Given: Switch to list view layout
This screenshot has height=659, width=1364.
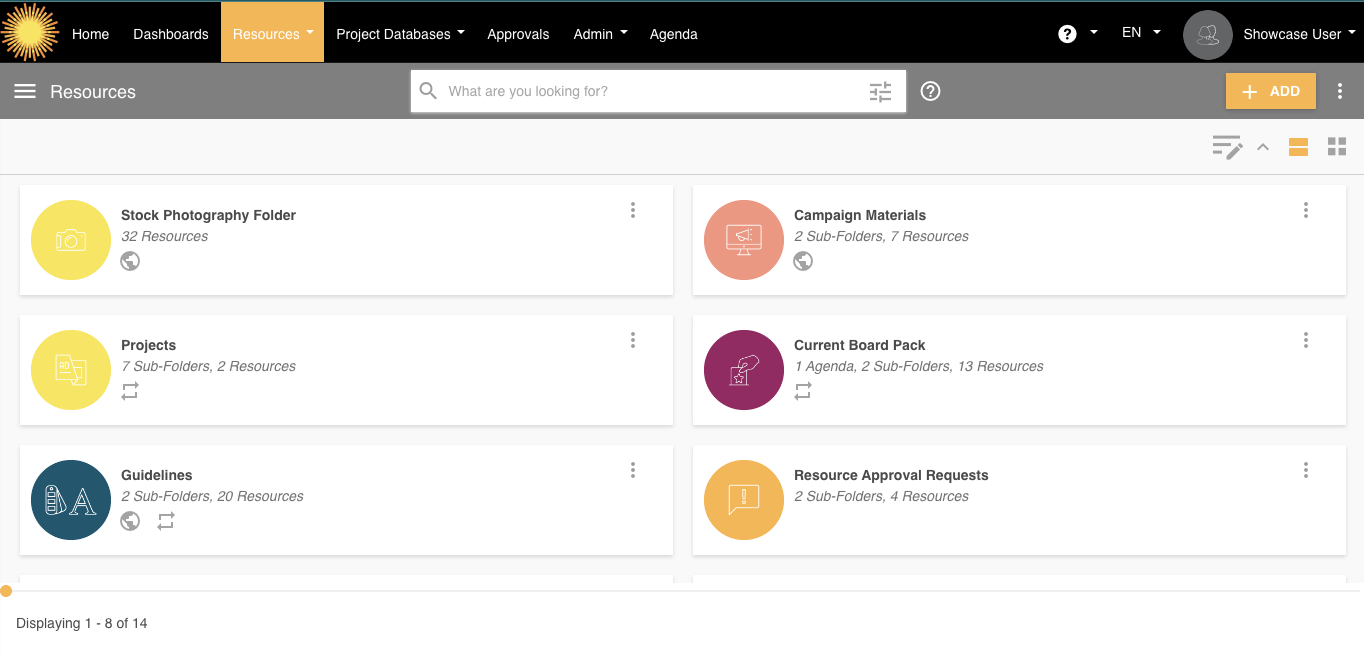Looking at the screenshot, I should point(1298,147).
